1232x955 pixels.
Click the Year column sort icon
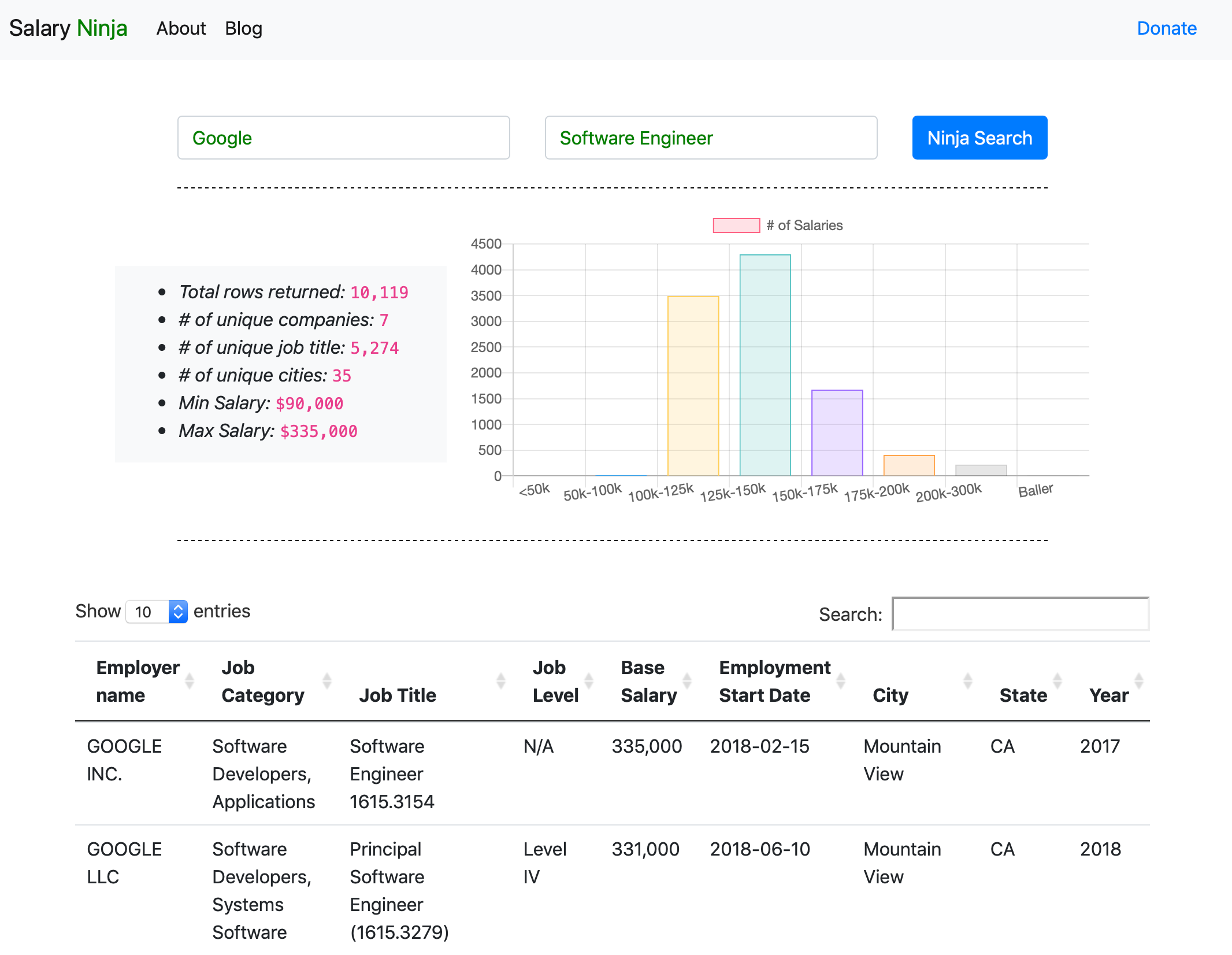1139,681
